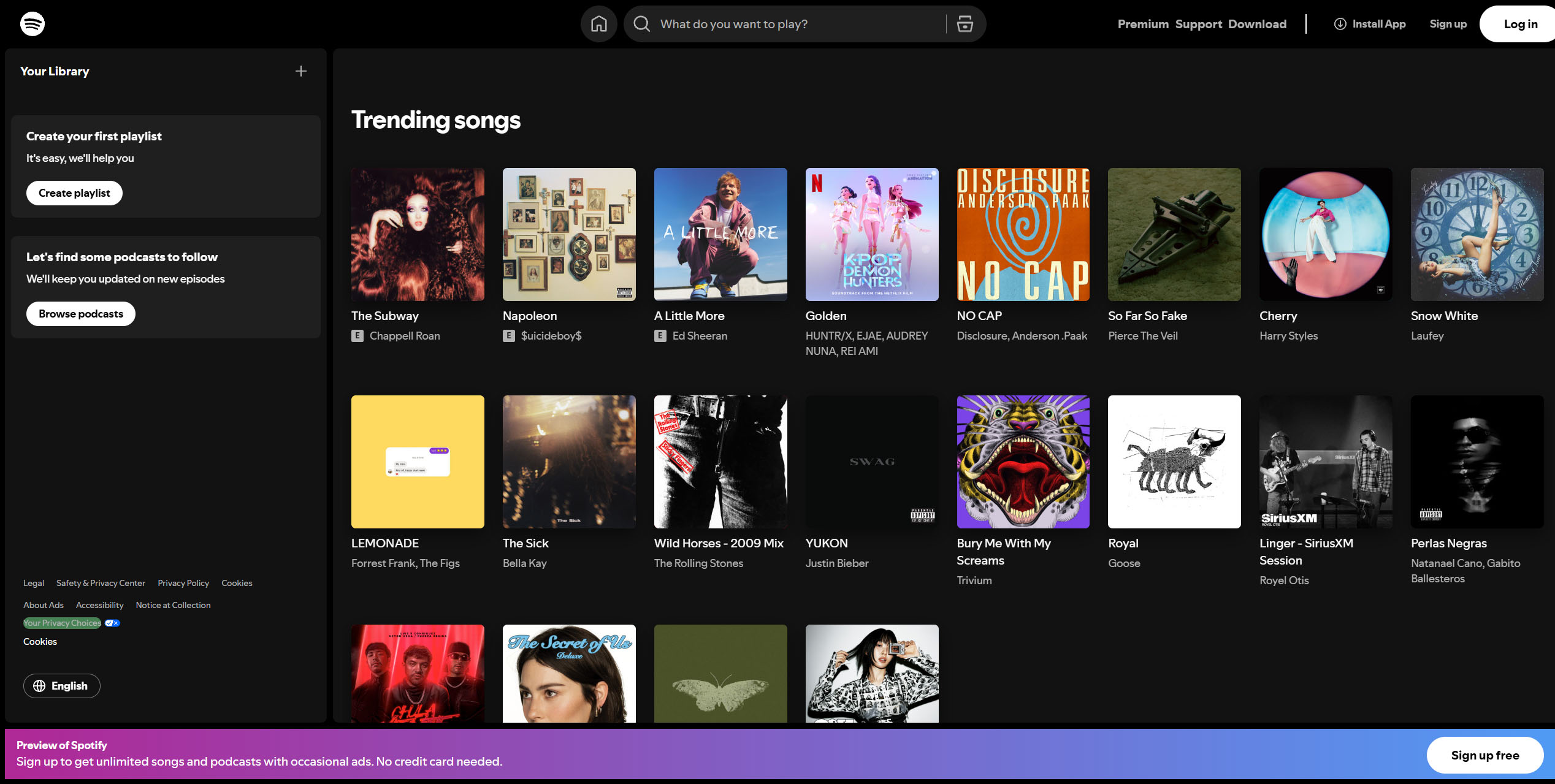Click the $uicideboy$ artist link
This screenshot has height=784, width=1555.
tap(551, 336)
